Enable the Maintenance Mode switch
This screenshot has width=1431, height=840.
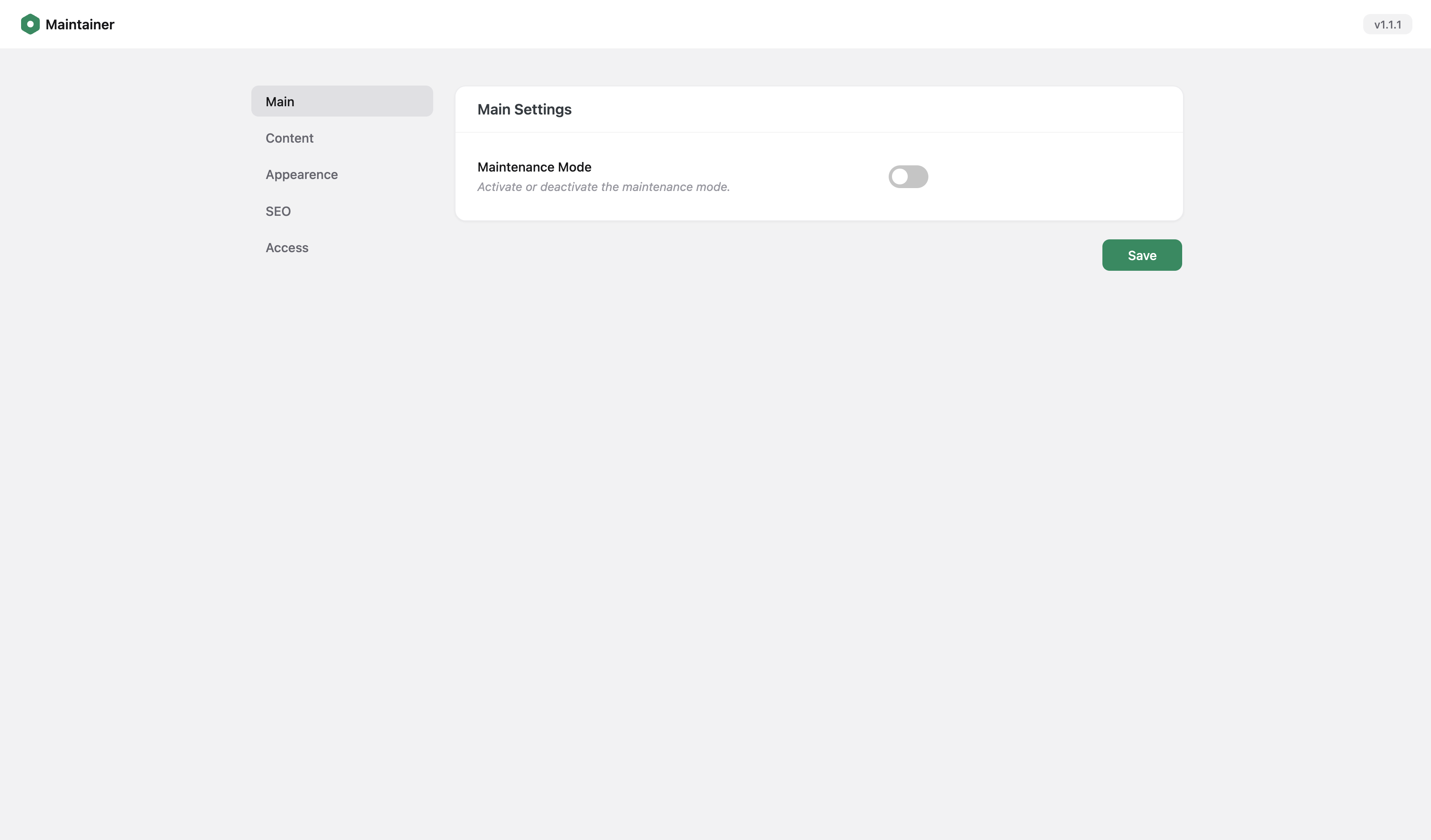click(x=908, y=177)
